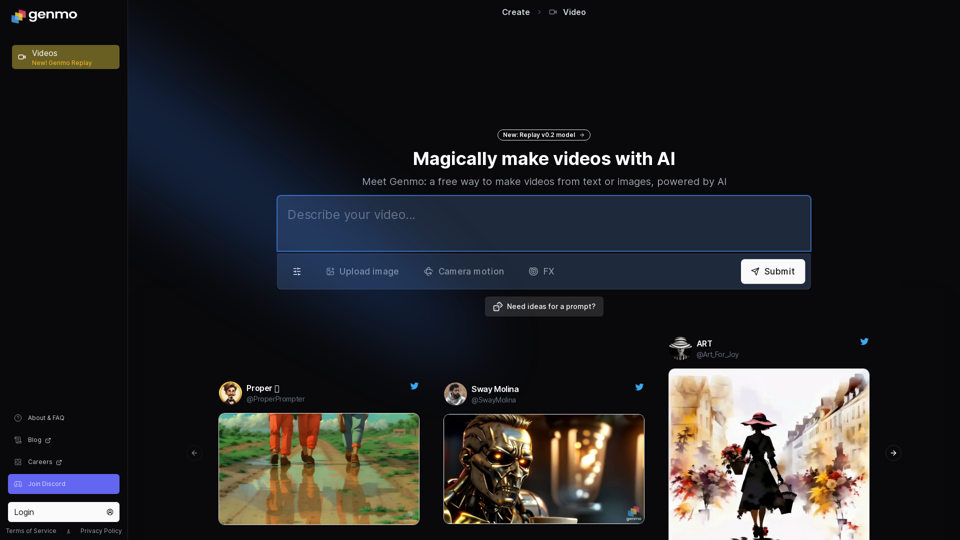
Task: Click the camera icon beside Videos
Action: pos(22,57)
